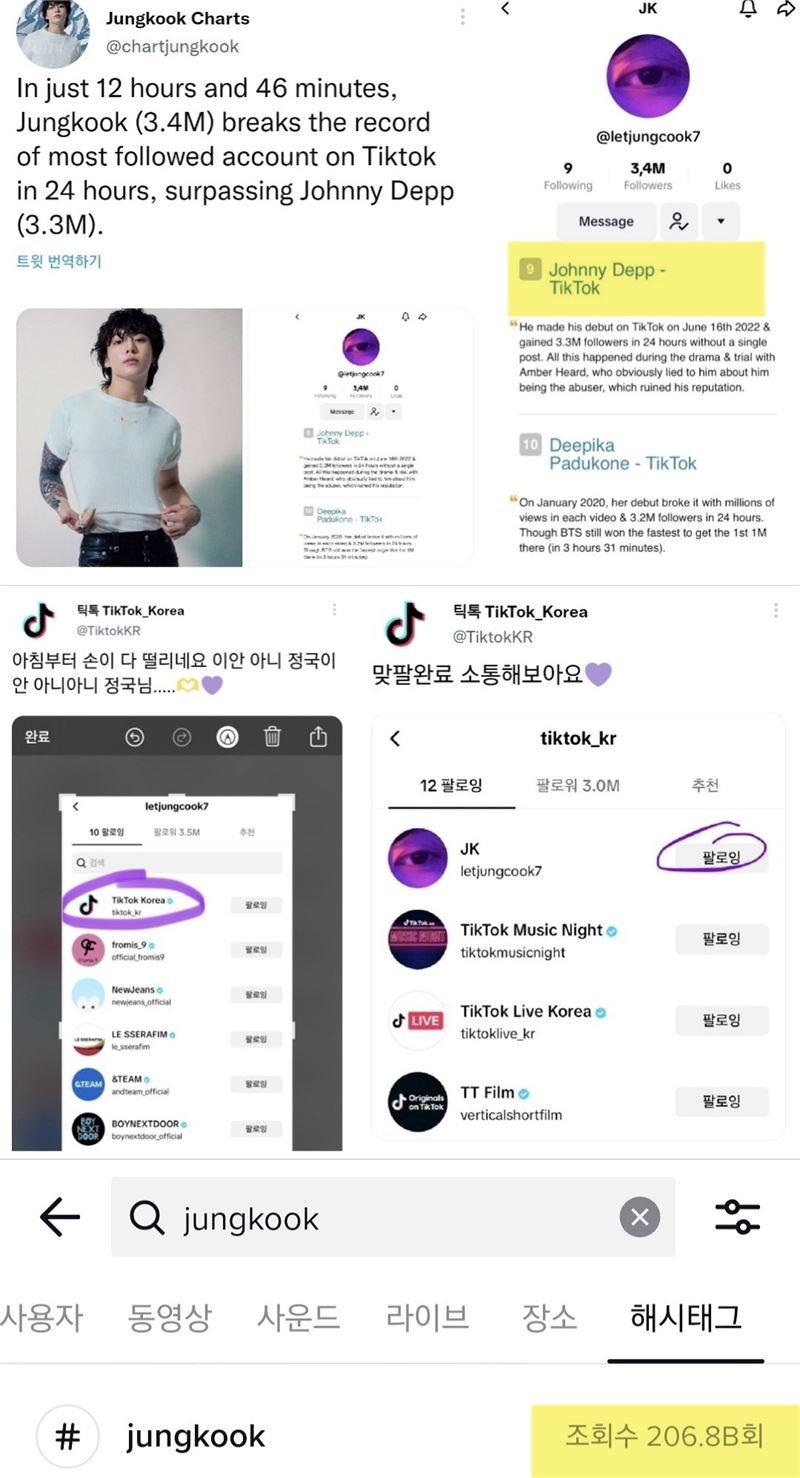
Task: Tap the undo icon in editor toolbar
Action: tap(135, 737)
